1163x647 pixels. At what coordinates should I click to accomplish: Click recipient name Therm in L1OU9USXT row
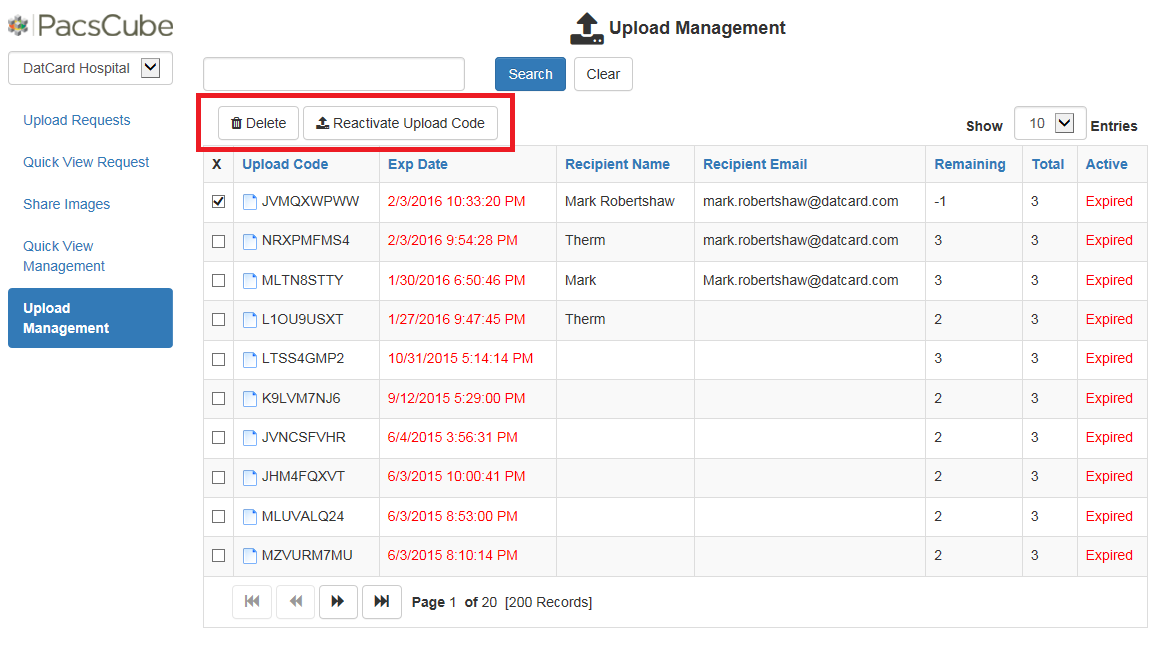point(585,320)
